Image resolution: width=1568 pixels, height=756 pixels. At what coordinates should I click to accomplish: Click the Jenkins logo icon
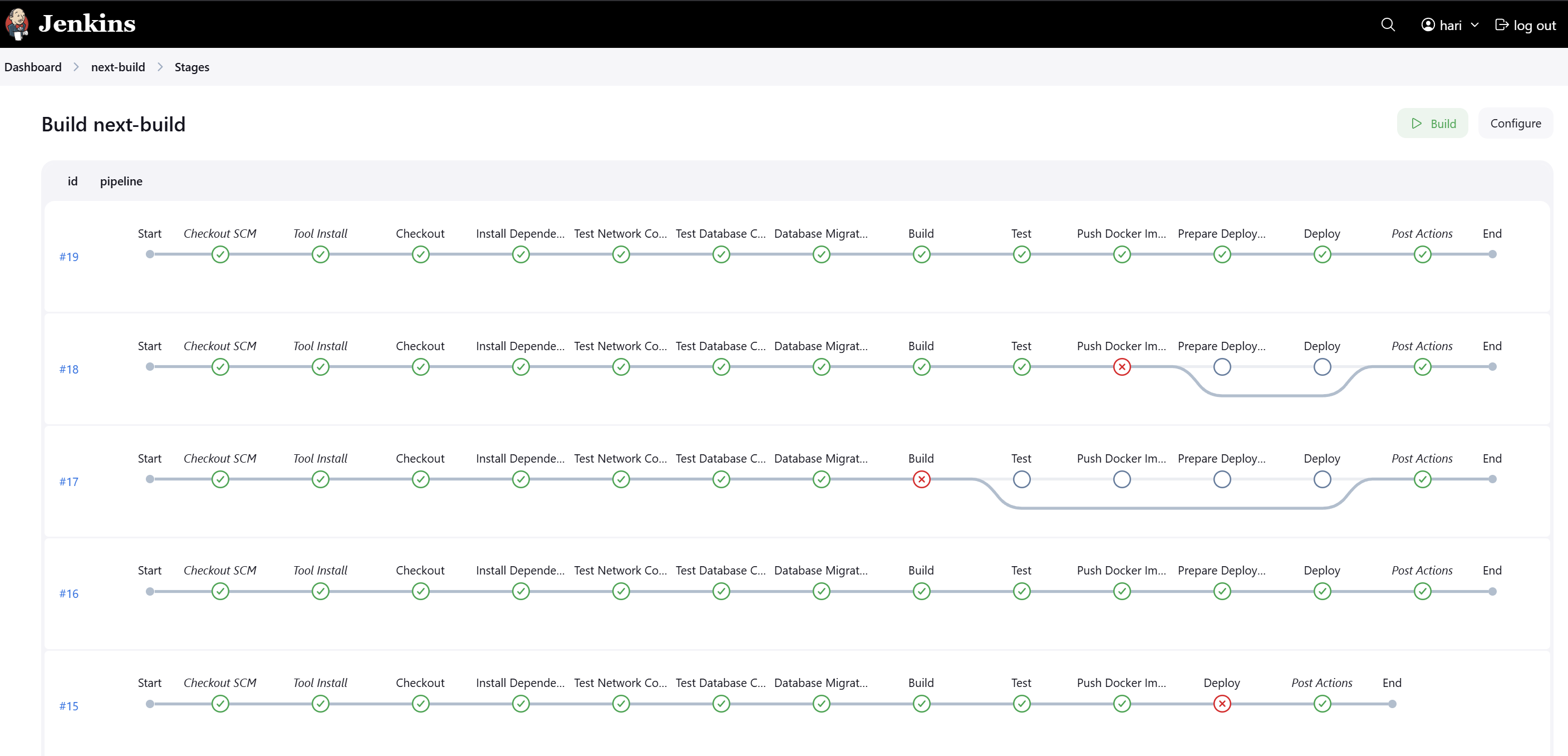point(17,24)
